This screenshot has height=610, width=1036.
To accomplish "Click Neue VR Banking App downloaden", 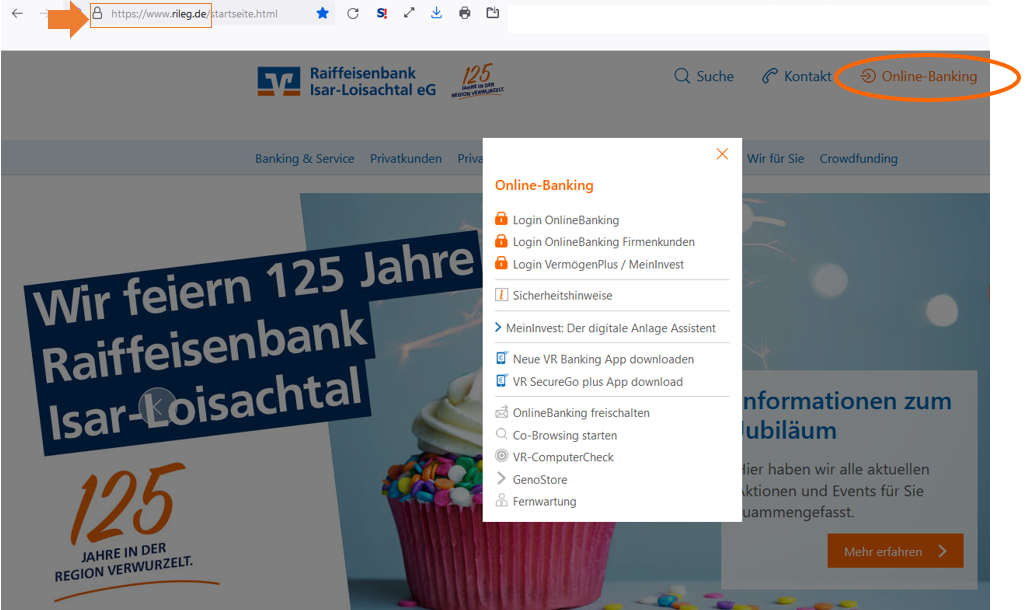I will coord(603,360).
